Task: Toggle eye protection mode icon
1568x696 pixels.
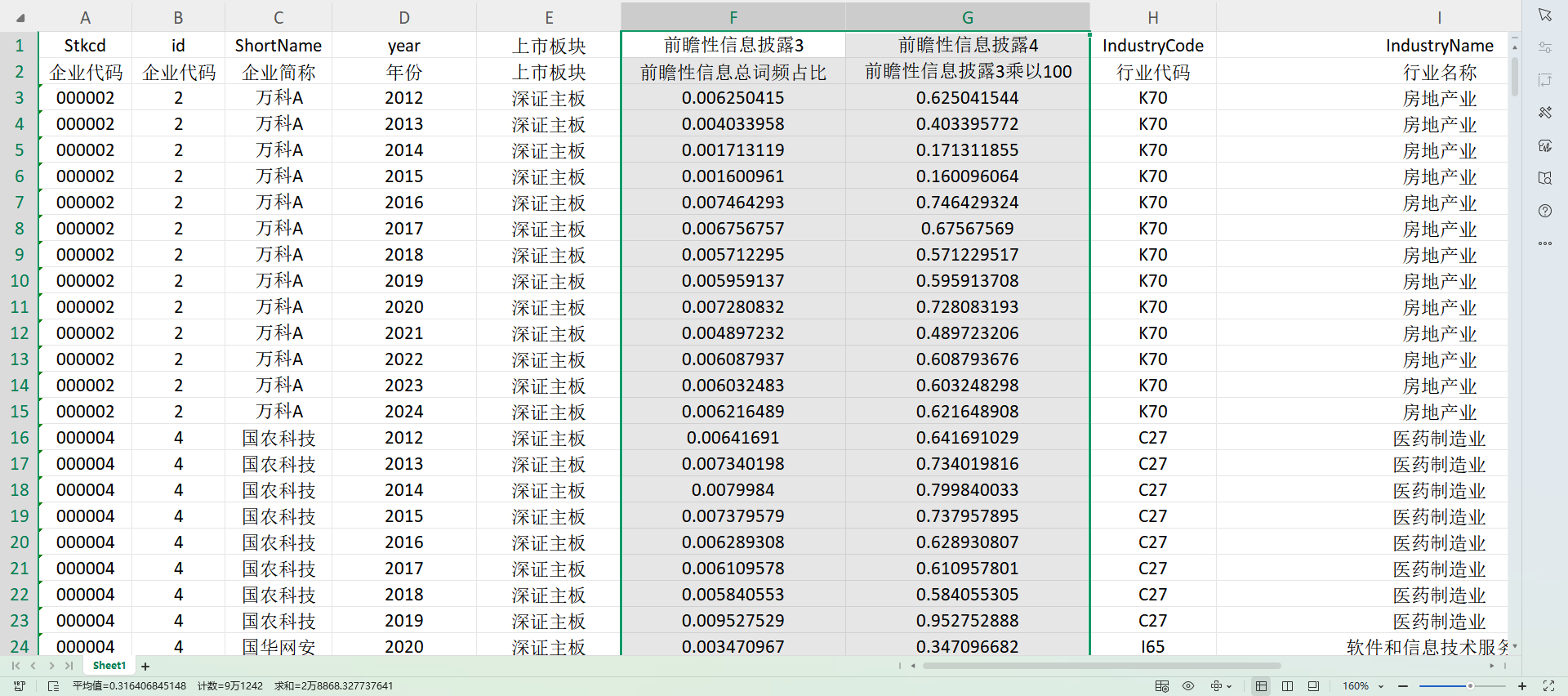Action: 1188,686
